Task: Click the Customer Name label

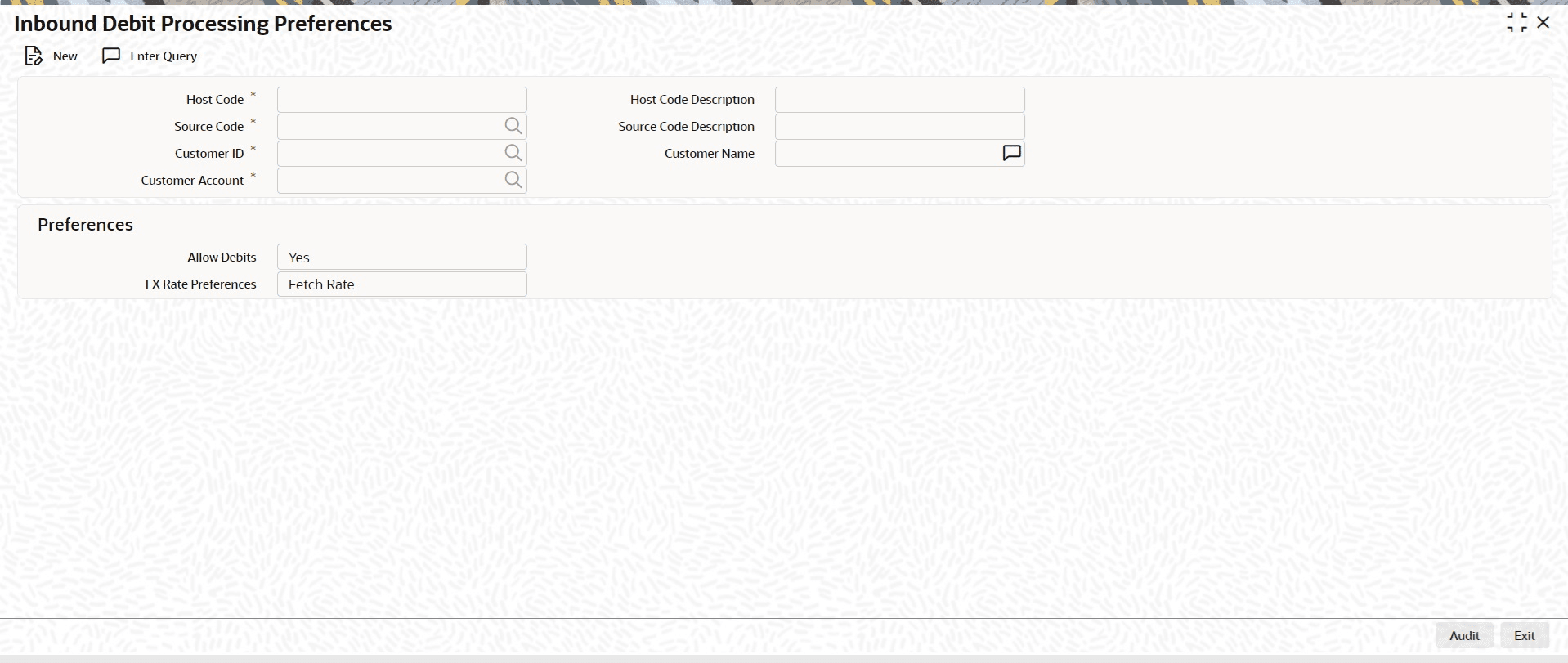Action: (710, 153)
